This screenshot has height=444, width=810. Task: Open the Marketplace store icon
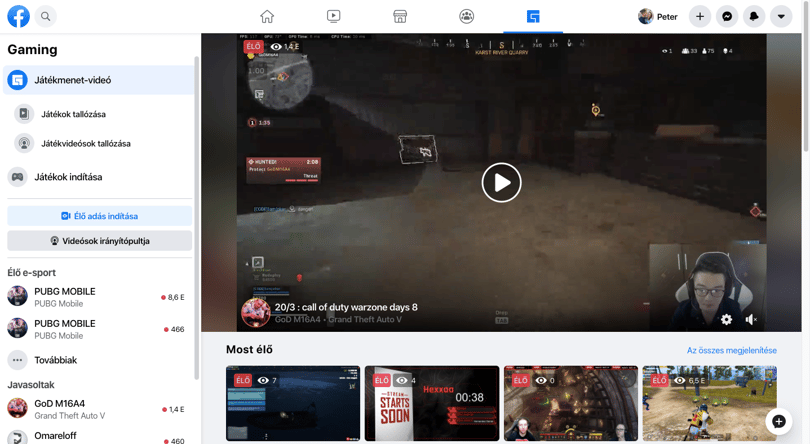click(x=400, y=17)
